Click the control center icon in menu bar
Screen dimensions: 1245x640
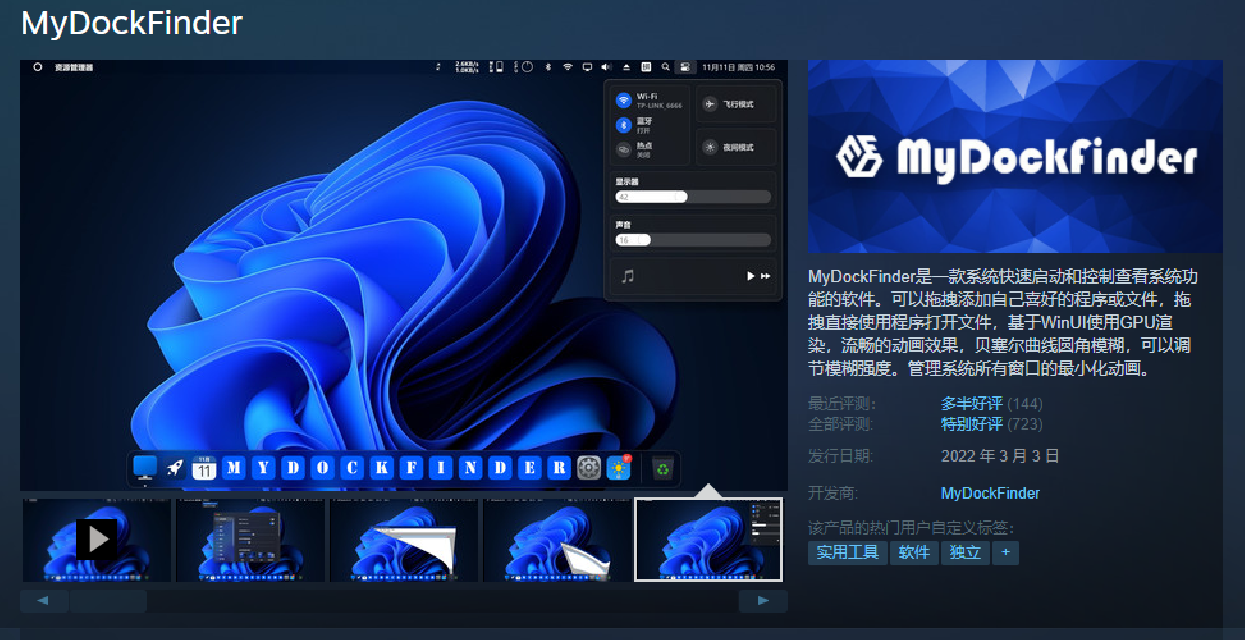[685, 67]
